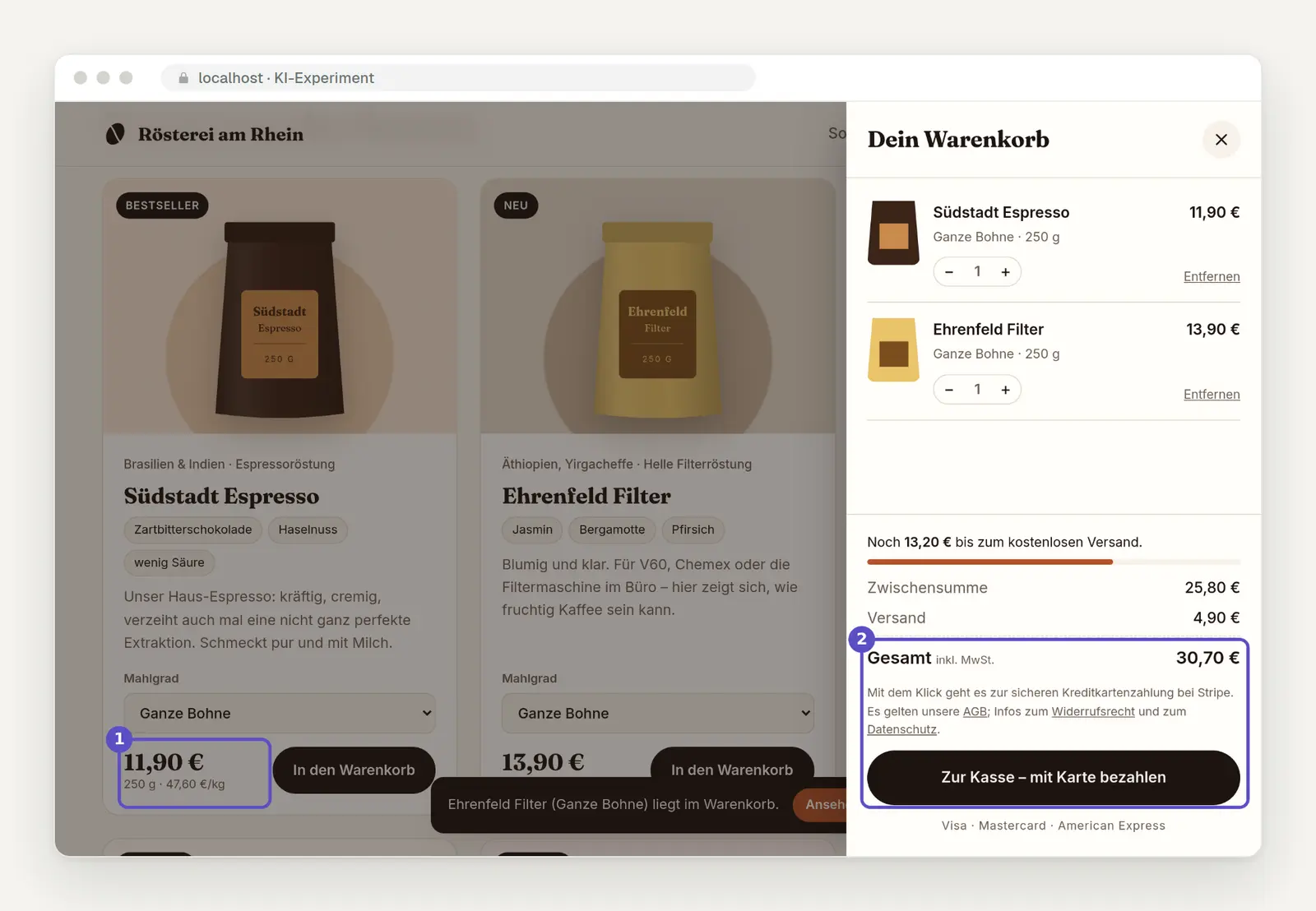Remove Südstadt Espresso via Entfernen link
The image size is (1316, 911).
pos(1212,276)
